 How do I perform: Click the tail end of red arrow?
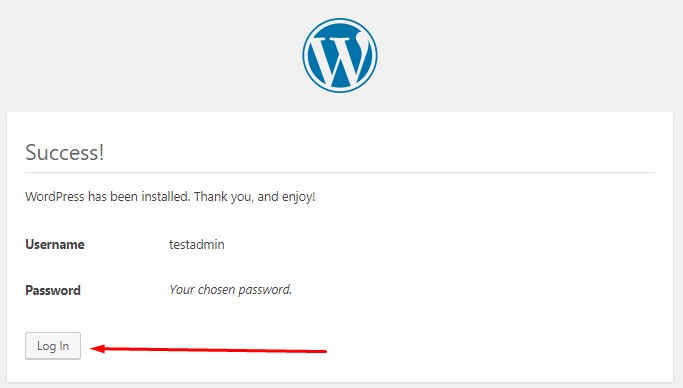[323, 351]
